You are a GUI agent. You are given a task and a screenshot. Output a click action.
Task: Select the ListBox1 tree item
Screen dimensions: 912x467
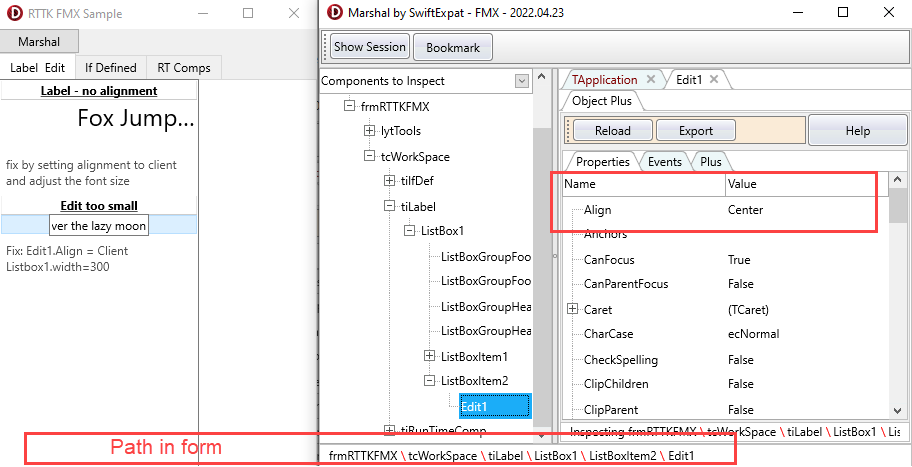(442, 231)
